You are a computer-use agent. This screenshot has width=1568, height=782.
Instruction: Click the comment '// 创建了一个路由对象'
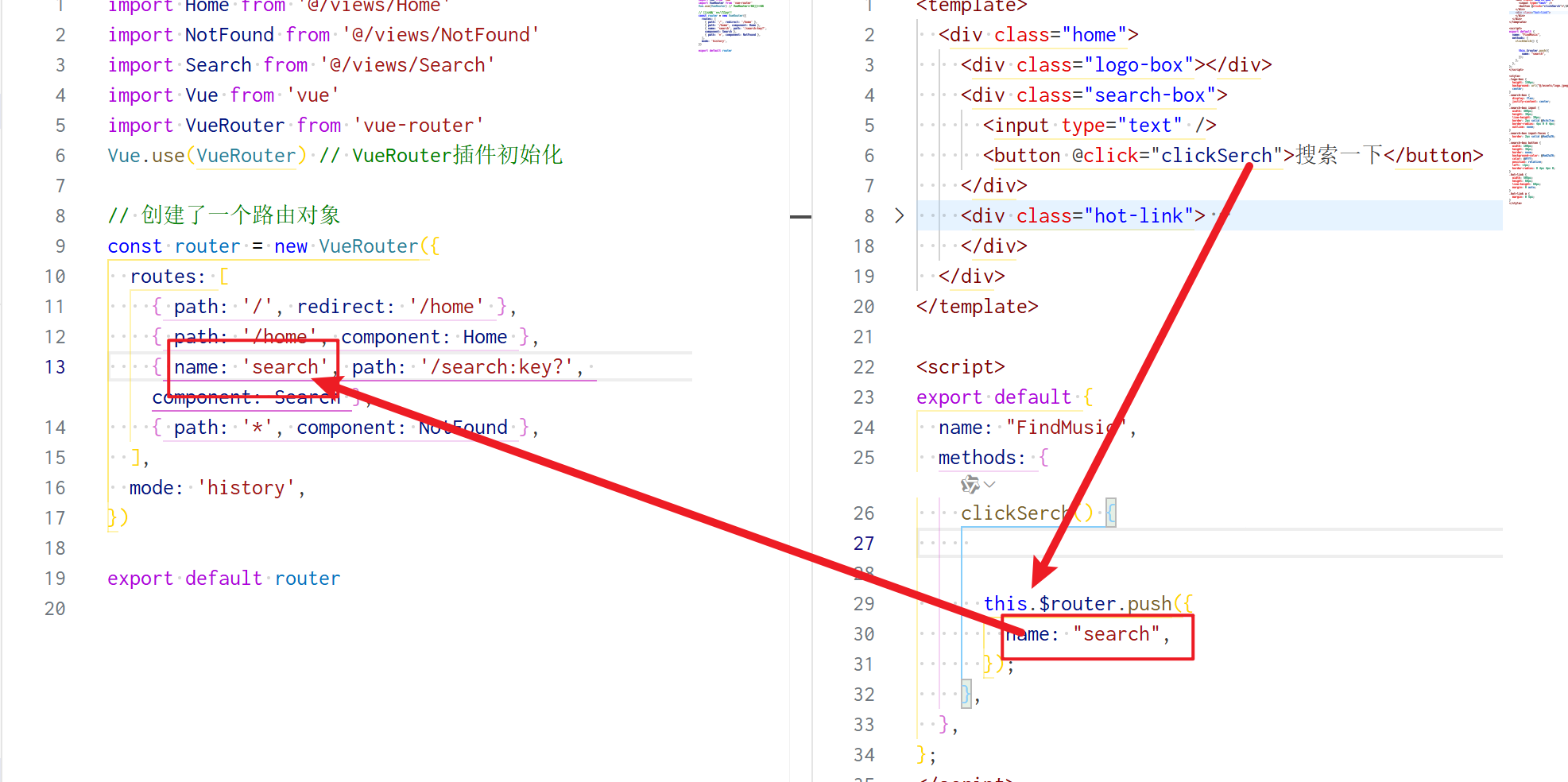click(x=224, y=215)
